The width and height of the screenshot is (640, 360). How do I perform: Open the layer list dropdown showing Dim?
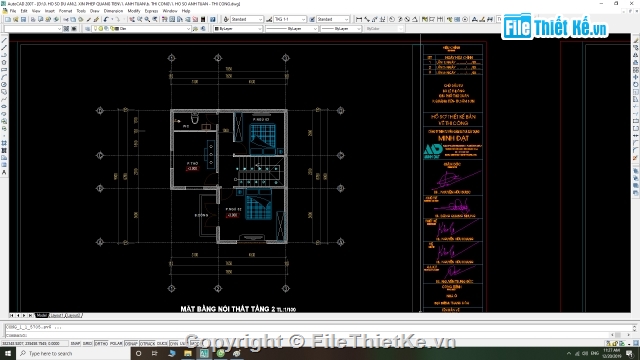pos(143,29)
